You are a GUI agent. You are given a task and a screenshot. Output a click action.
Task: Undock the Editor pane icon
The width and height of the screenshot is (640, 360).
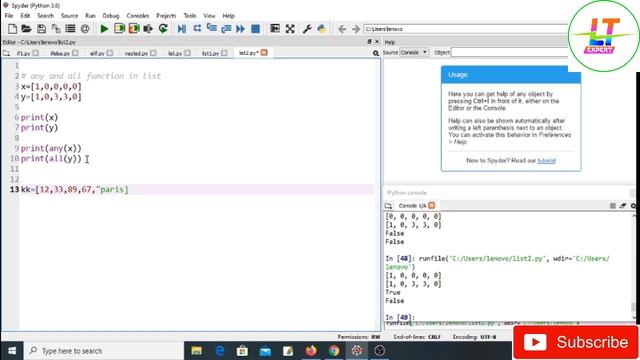(x=369, y=42)
